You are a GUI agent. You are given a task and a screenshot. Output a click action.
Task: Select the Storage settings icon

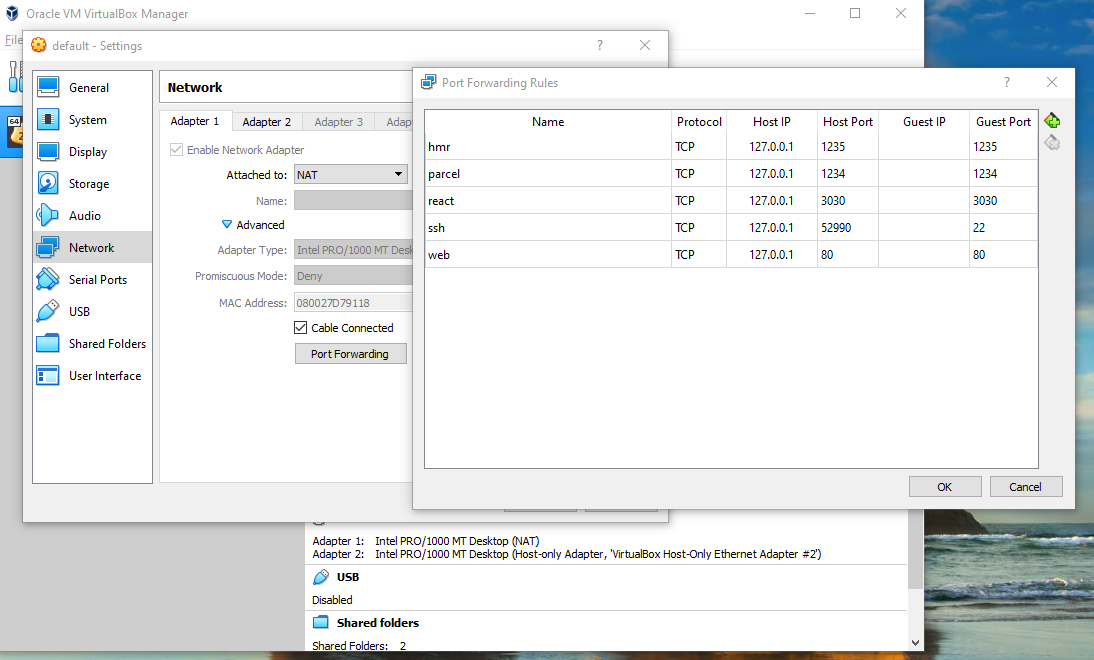(x=47, y=183)
